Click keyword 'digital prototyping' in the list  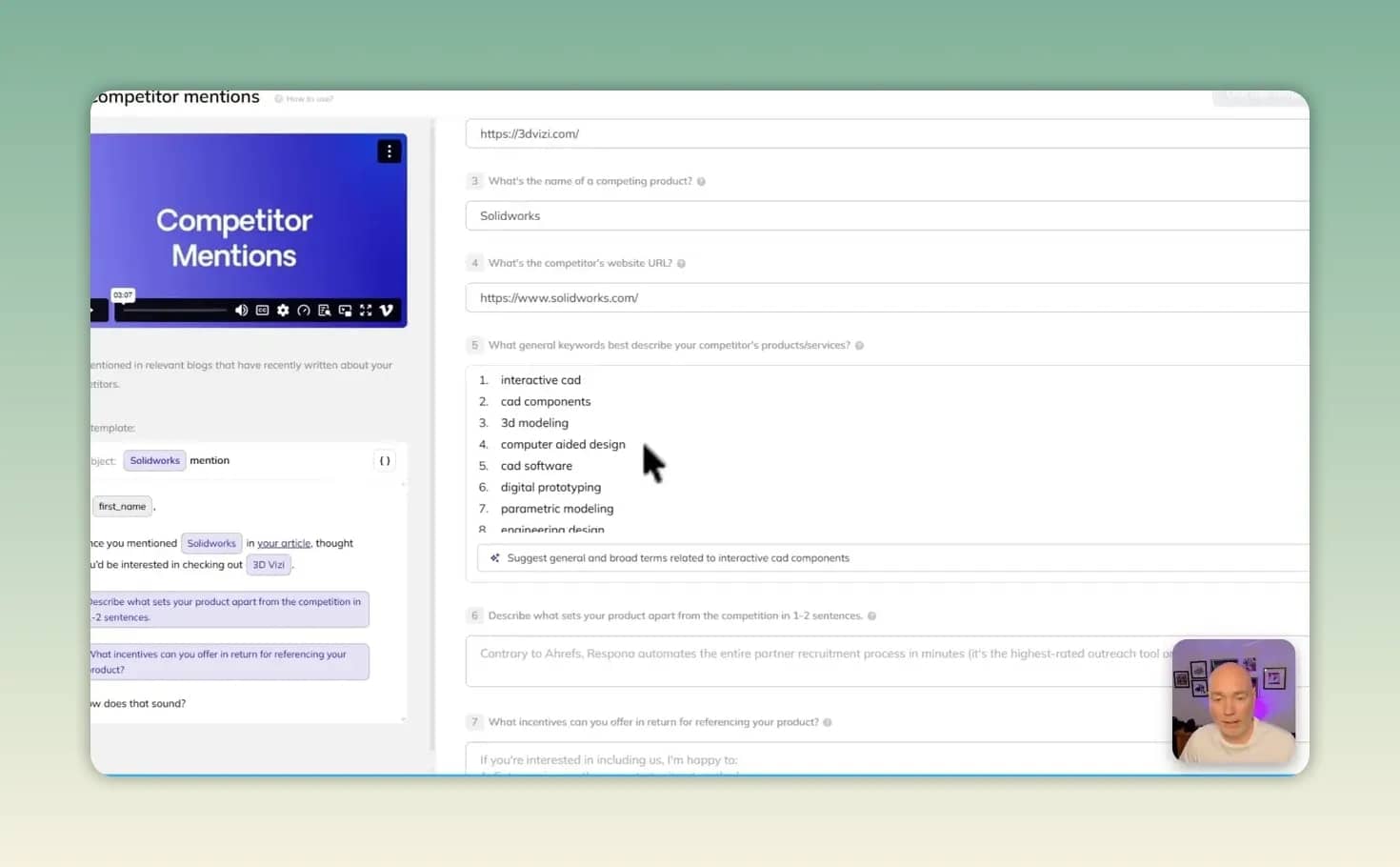coord(550,488)
